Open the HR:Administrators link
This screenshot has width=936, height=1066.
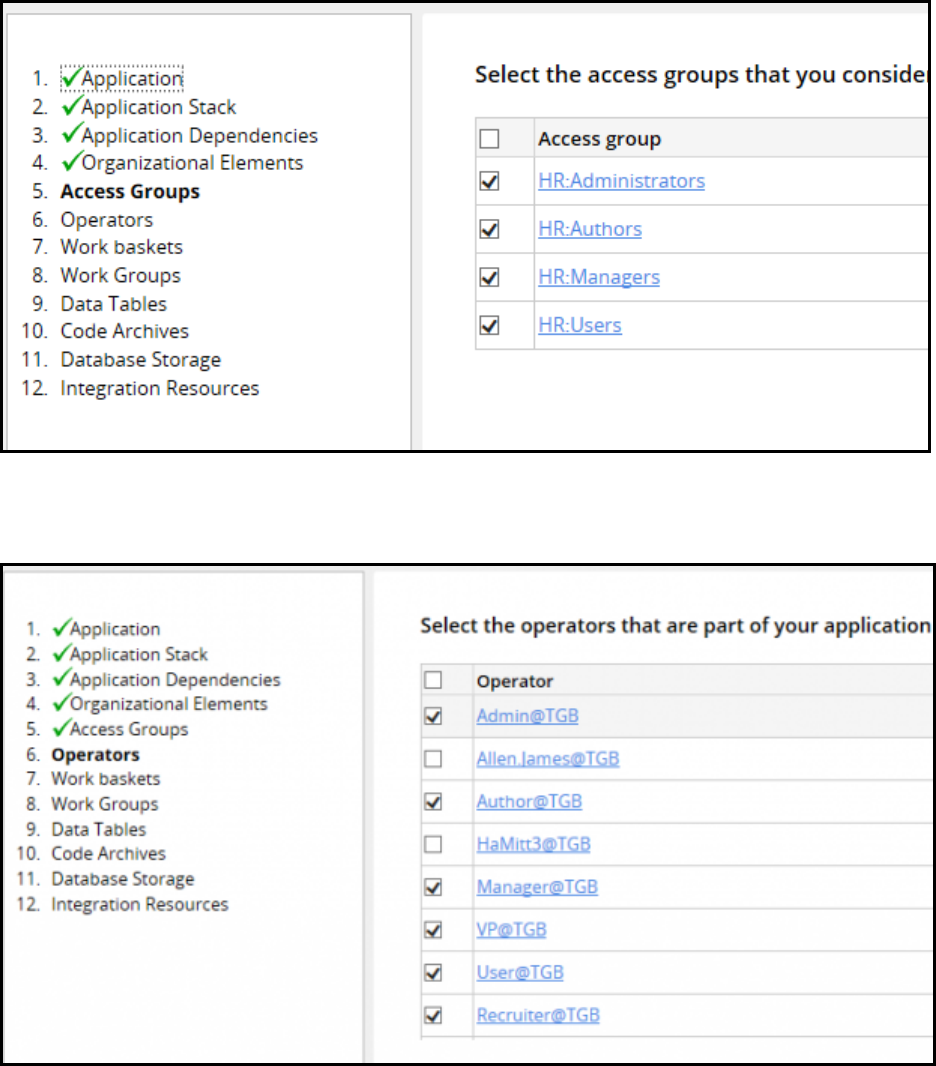coord(621,181)
